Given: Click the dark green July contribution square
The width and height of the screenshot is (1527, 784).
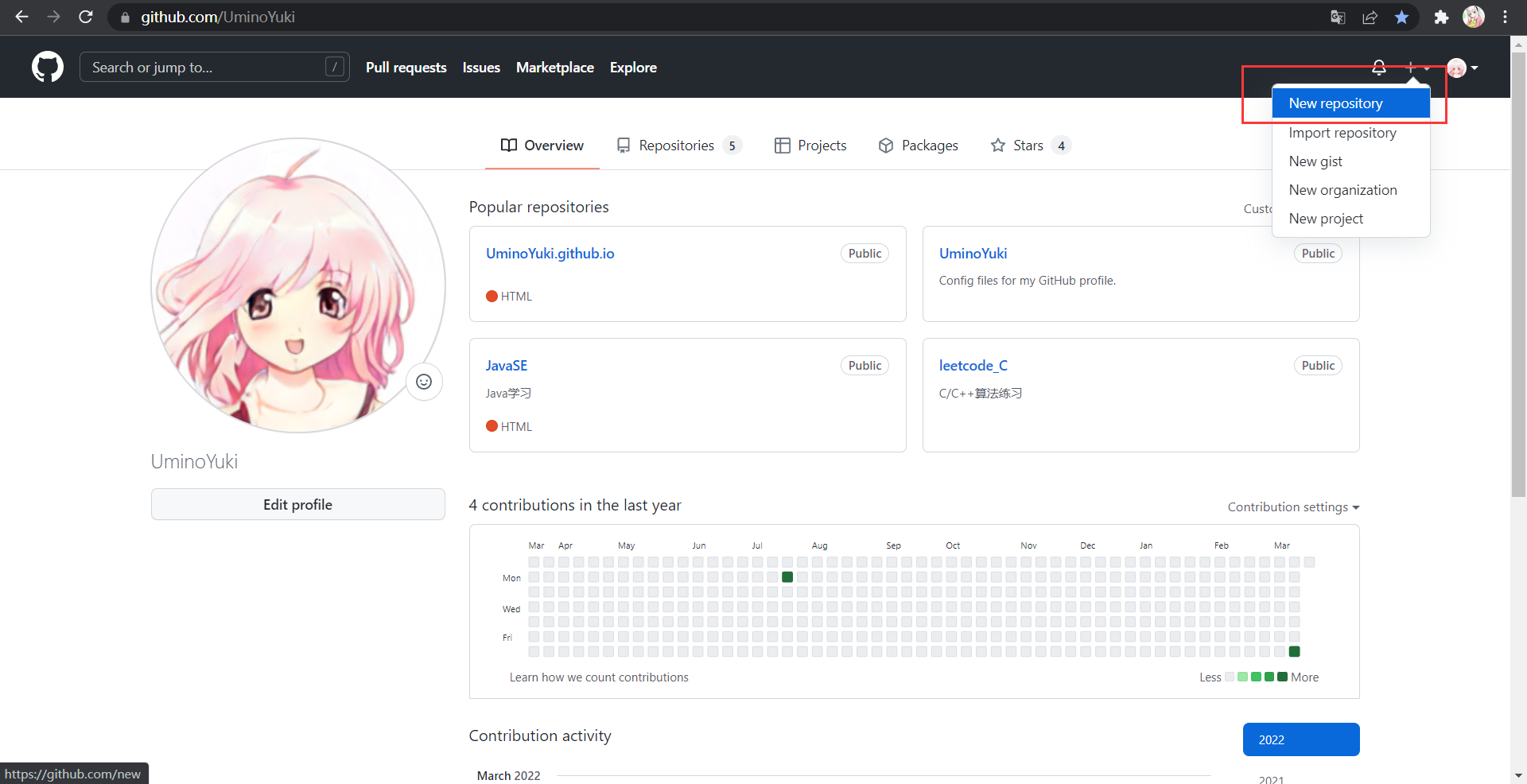Looking at the screenshot, I should coord(787,577).
